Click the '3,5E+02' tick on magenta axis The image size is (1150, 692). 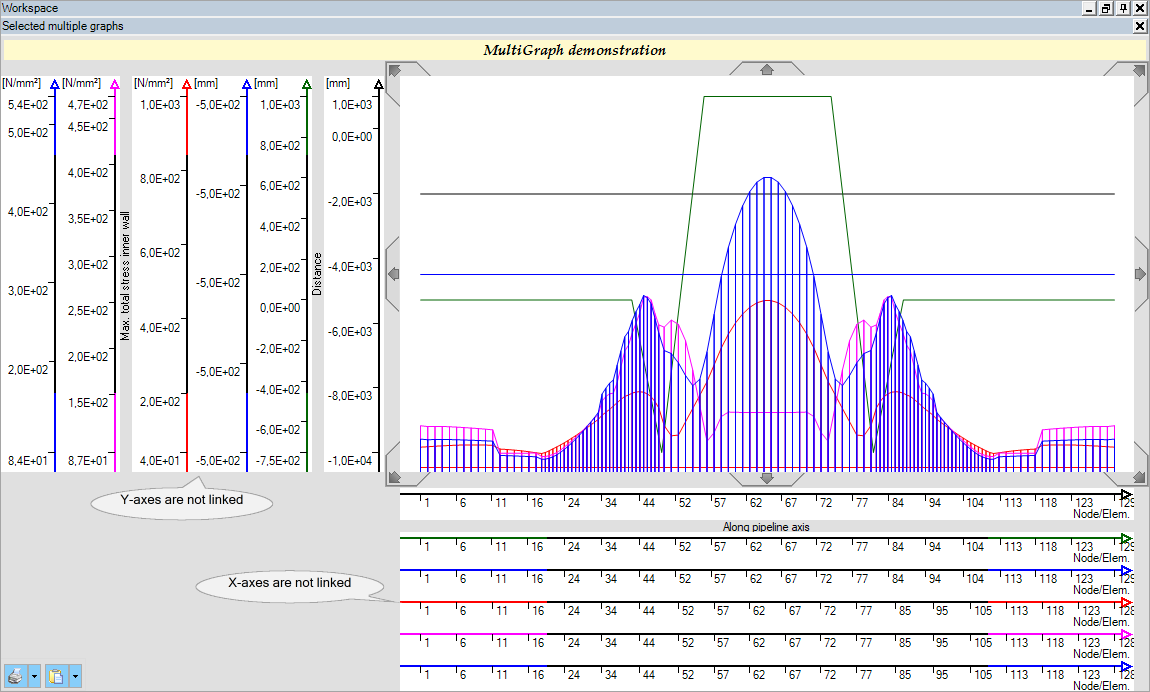coord(88,218)
